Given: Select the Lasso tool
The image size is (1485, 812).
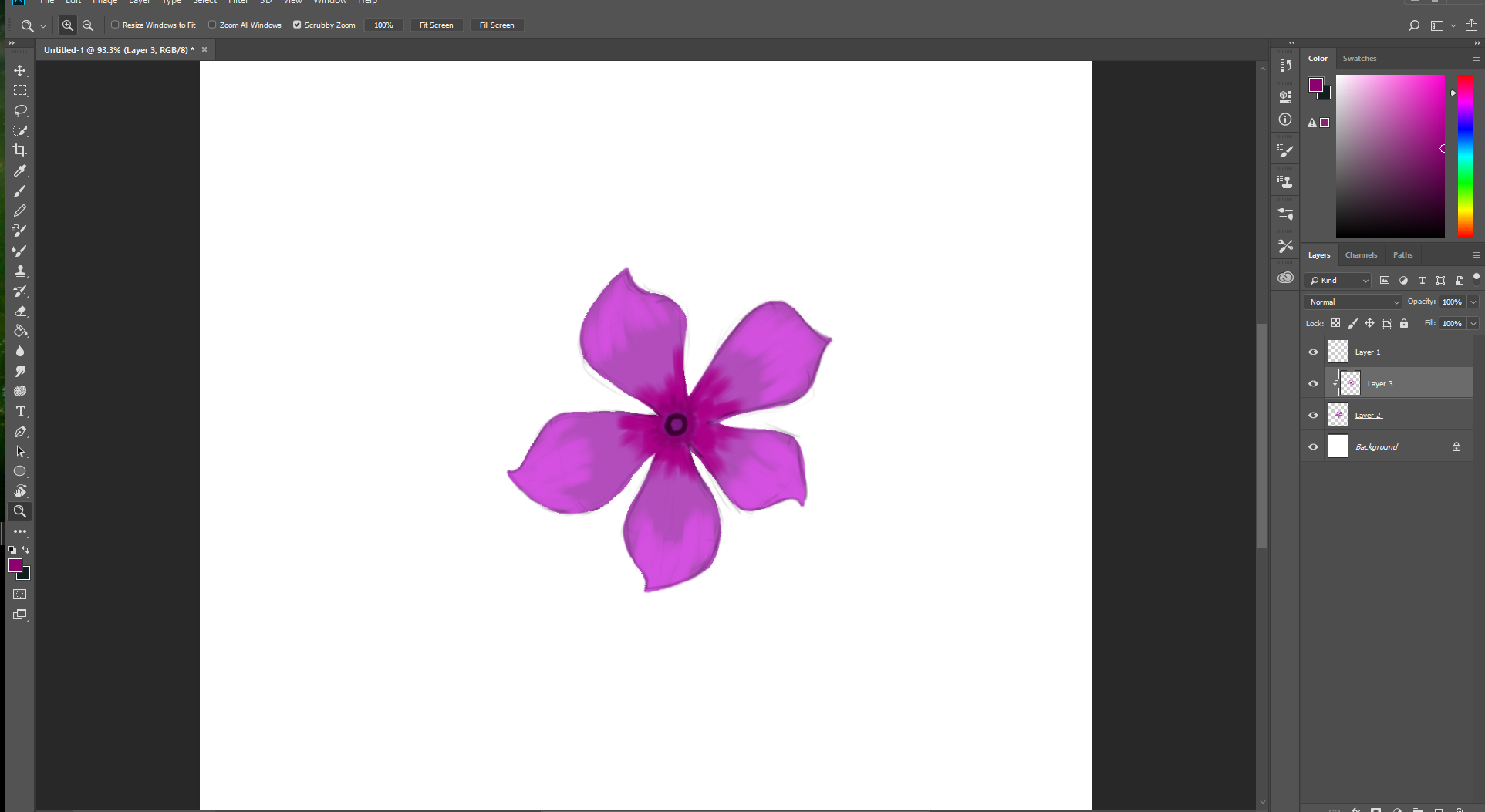Looking at the screenshot, I should point(20,110).
